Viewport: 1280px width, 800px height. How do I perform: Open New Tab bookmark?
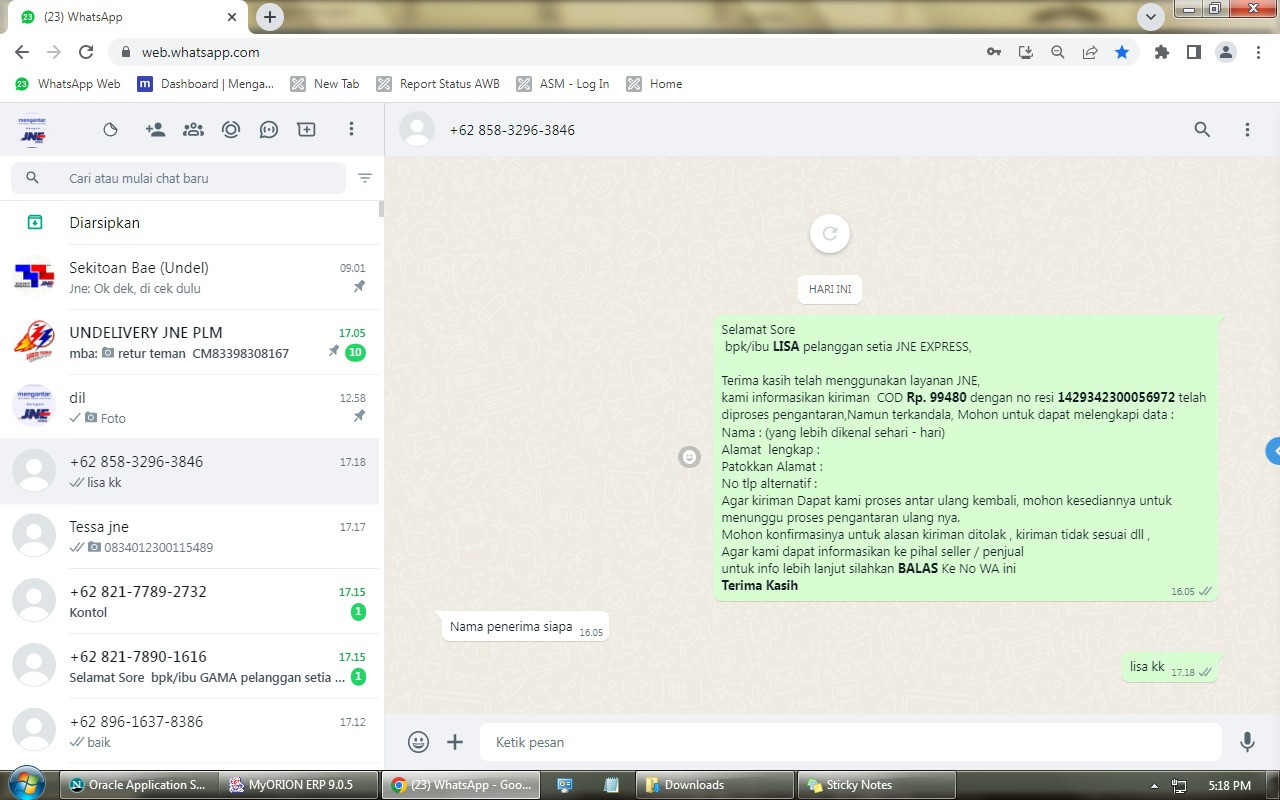325,84
